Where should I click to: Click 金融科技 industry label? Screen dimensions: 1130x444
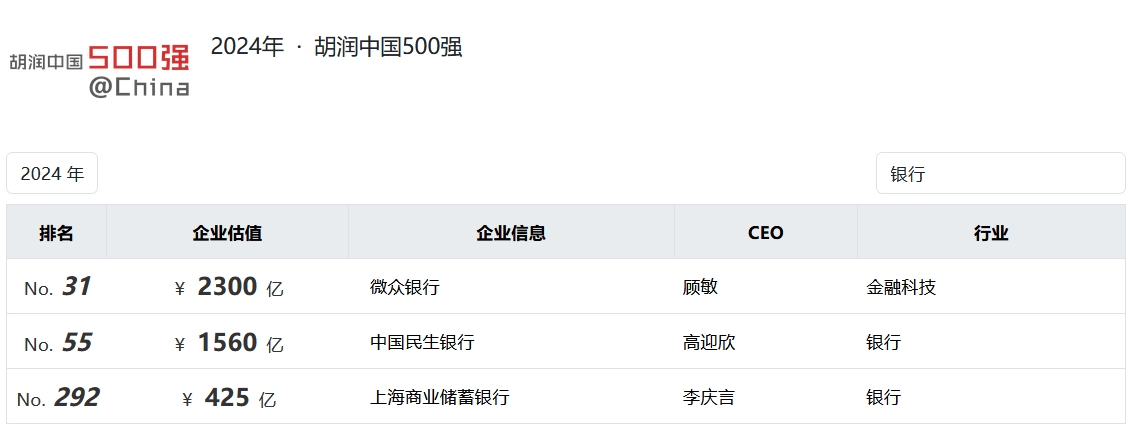tap(901, 288)
